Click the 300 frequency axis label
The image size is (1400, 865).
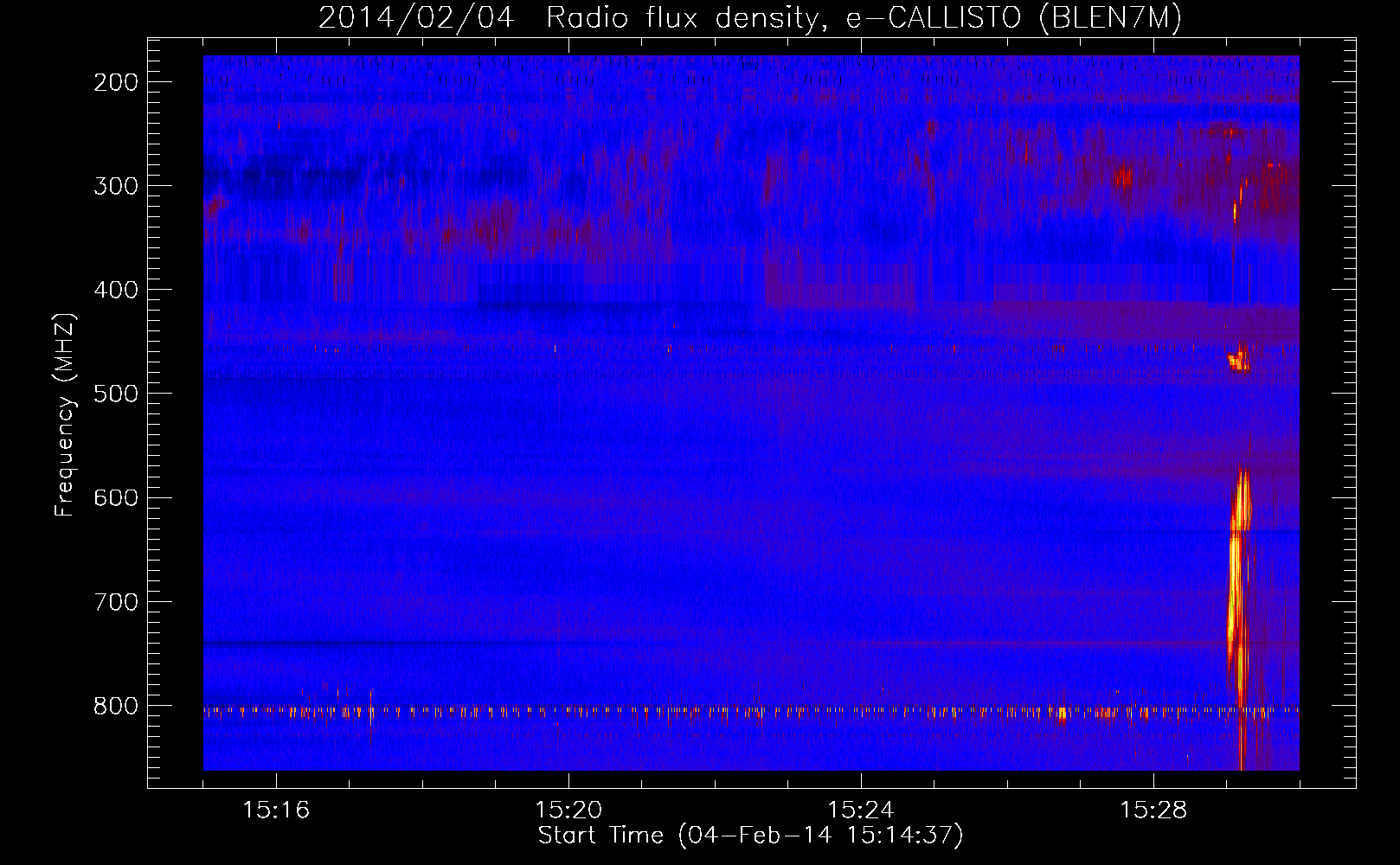coord(115,186)
